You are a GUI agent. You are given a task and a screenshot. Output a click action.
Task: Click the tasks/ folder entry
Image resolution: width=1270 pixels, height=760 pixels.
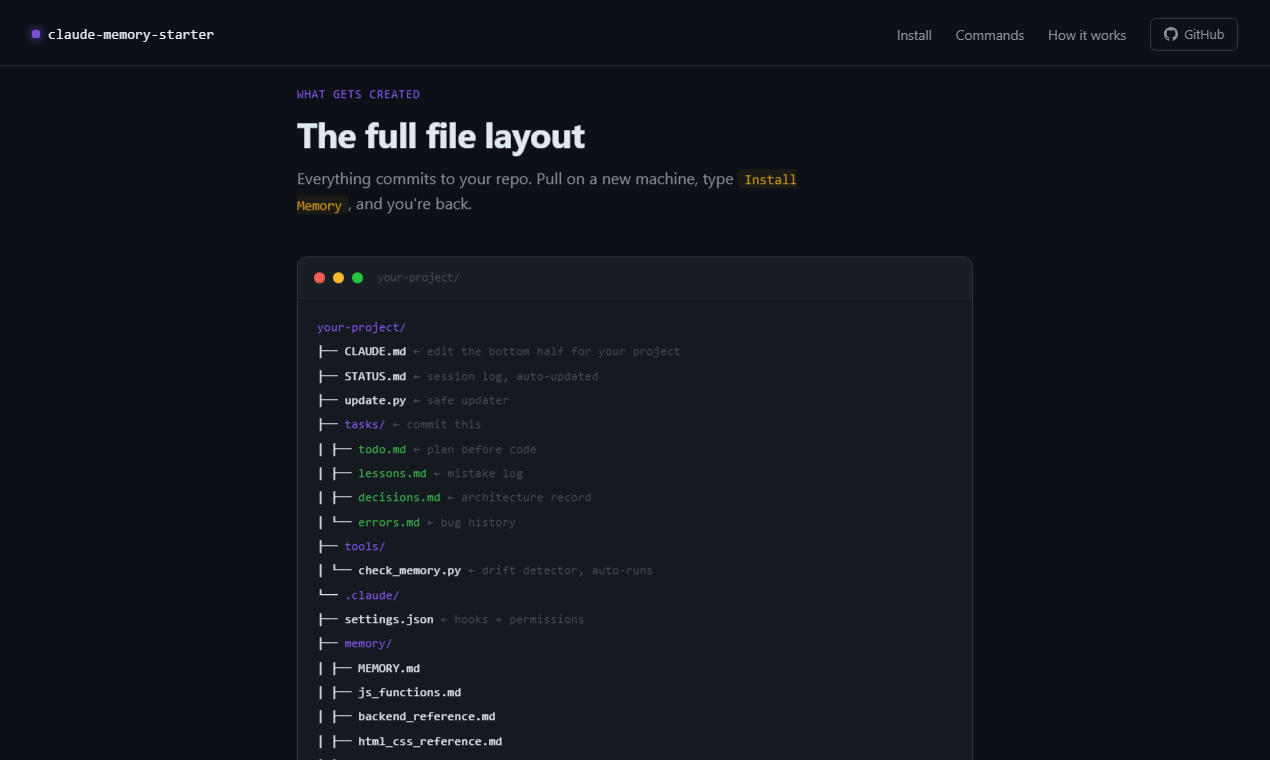pyautogui.click(x=365, y=425)
